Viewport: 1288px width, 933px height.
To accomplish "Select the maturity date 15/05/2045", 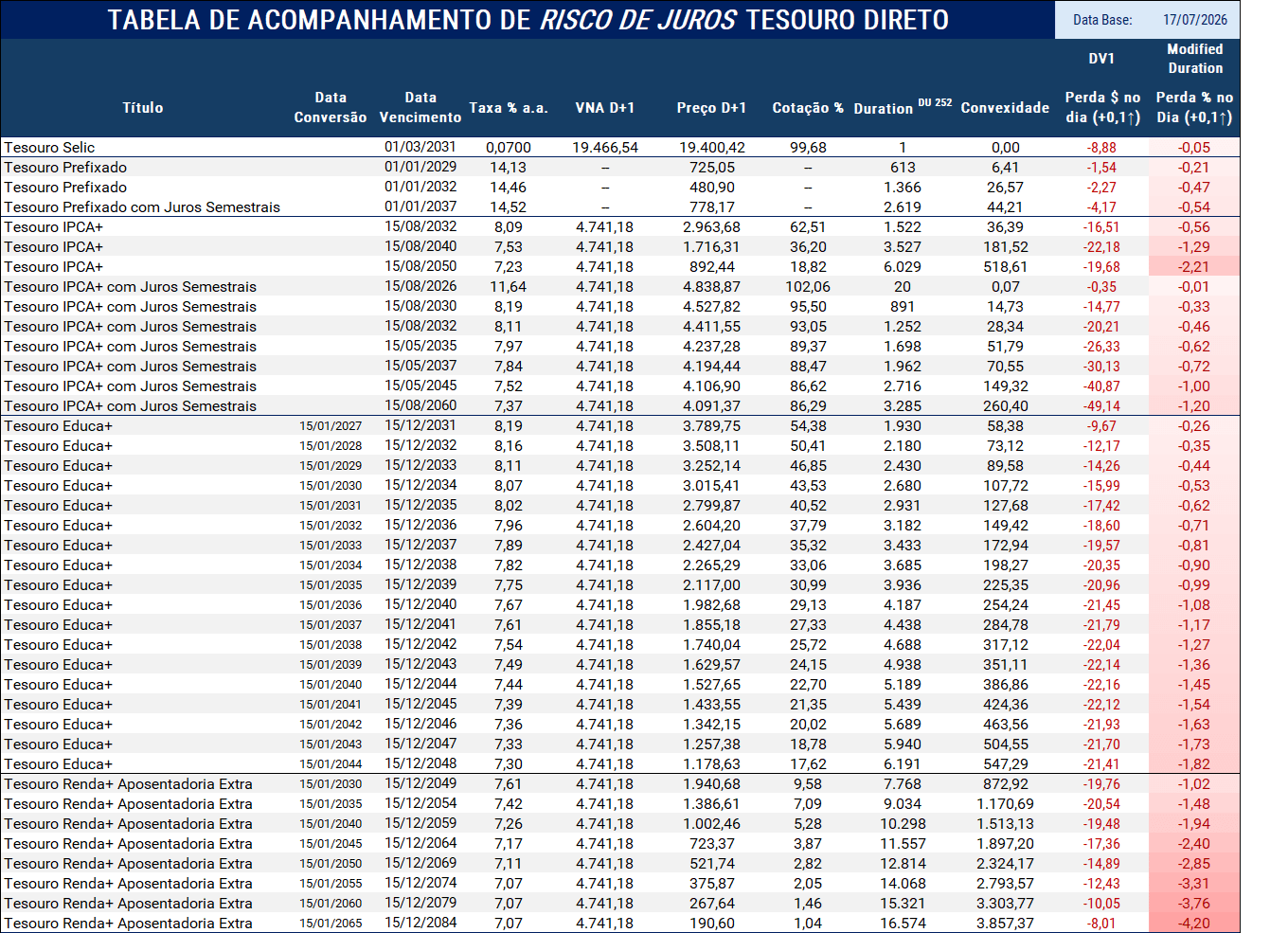I will click(420, 386).
